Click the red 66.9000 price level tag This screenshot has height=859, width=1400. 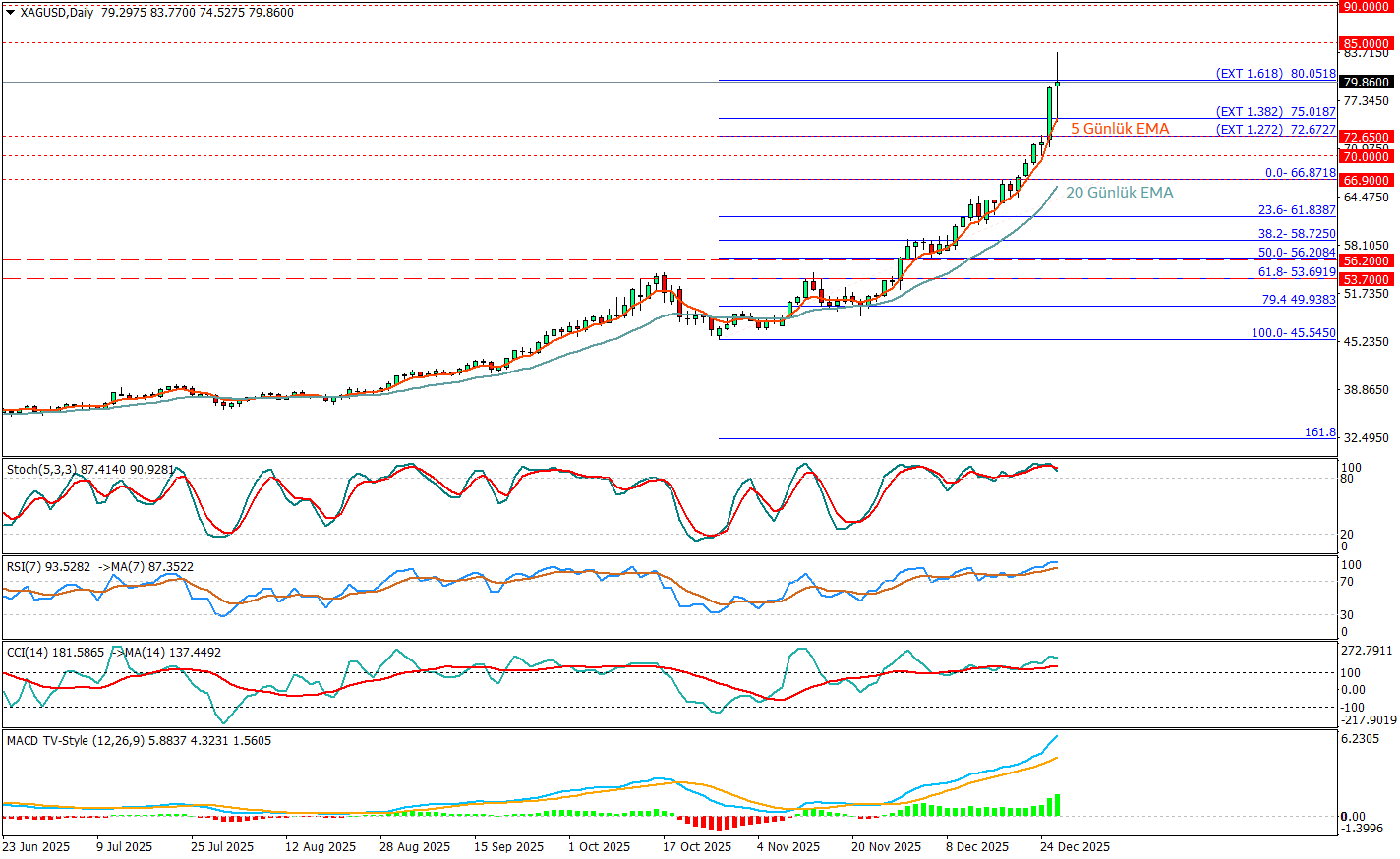point(1367,181)
